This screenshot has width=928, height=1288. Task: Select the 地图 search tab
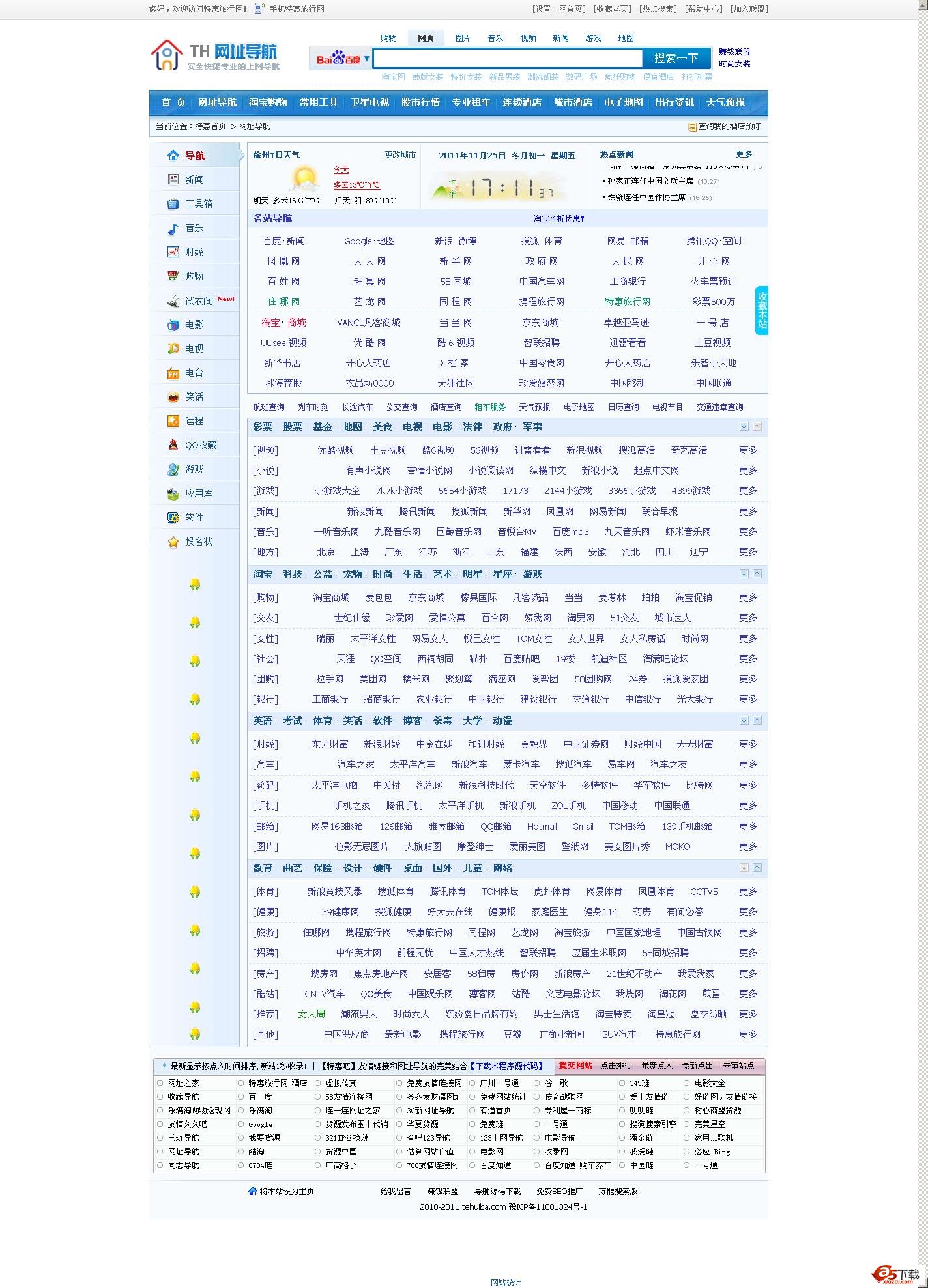tap(626, 38)
